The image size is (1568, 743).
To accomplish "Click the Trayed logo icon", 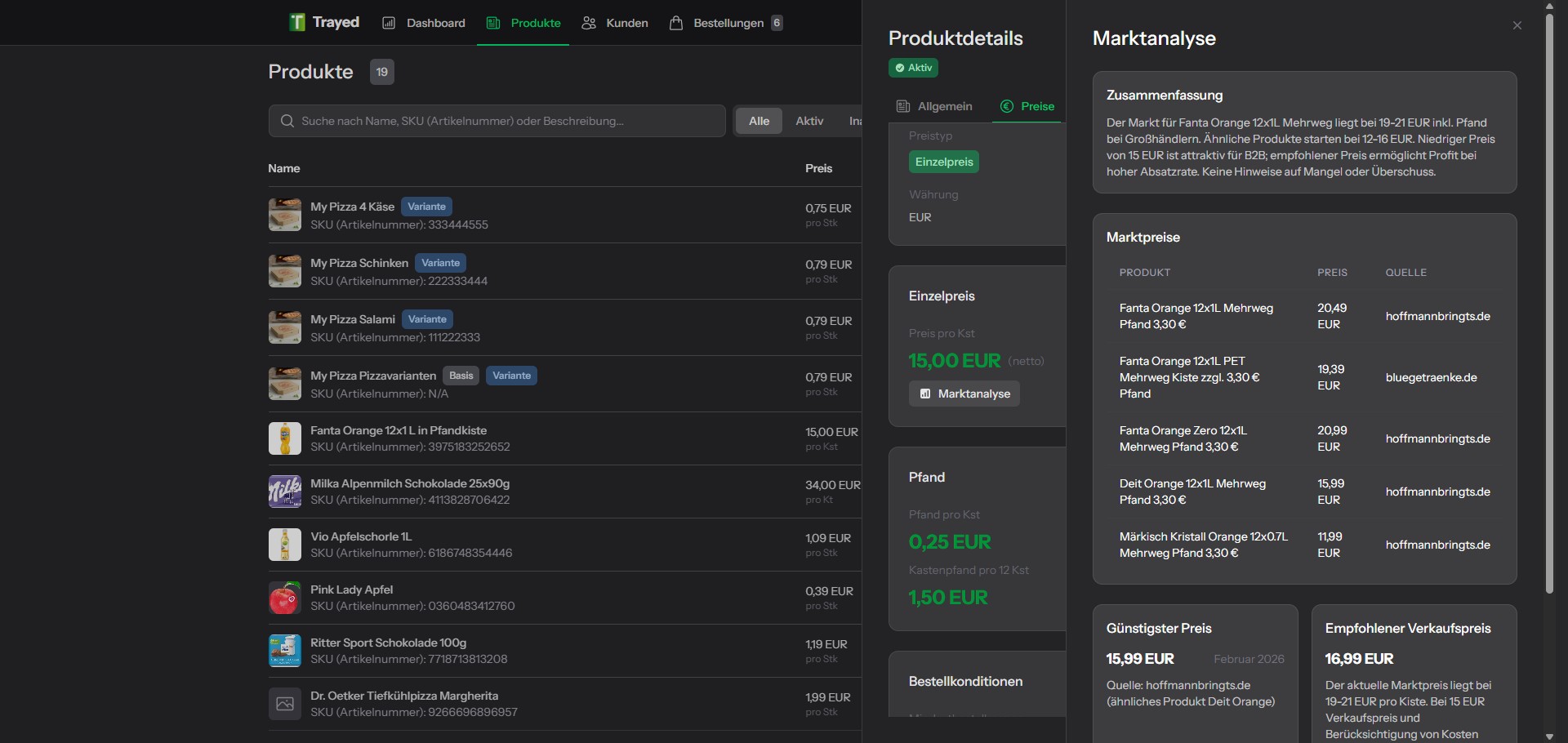I will point(297,22).
